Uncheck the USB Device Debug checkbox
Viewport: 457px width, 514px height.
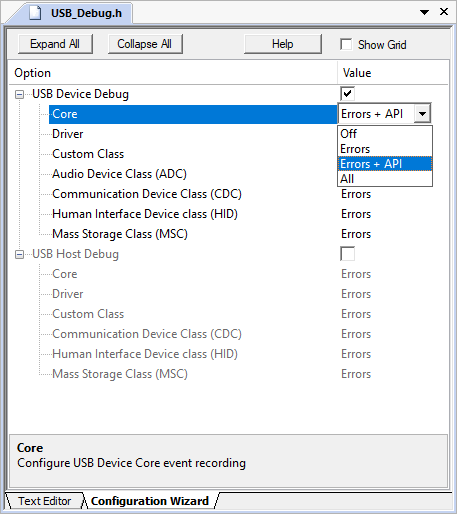[347, 94]
